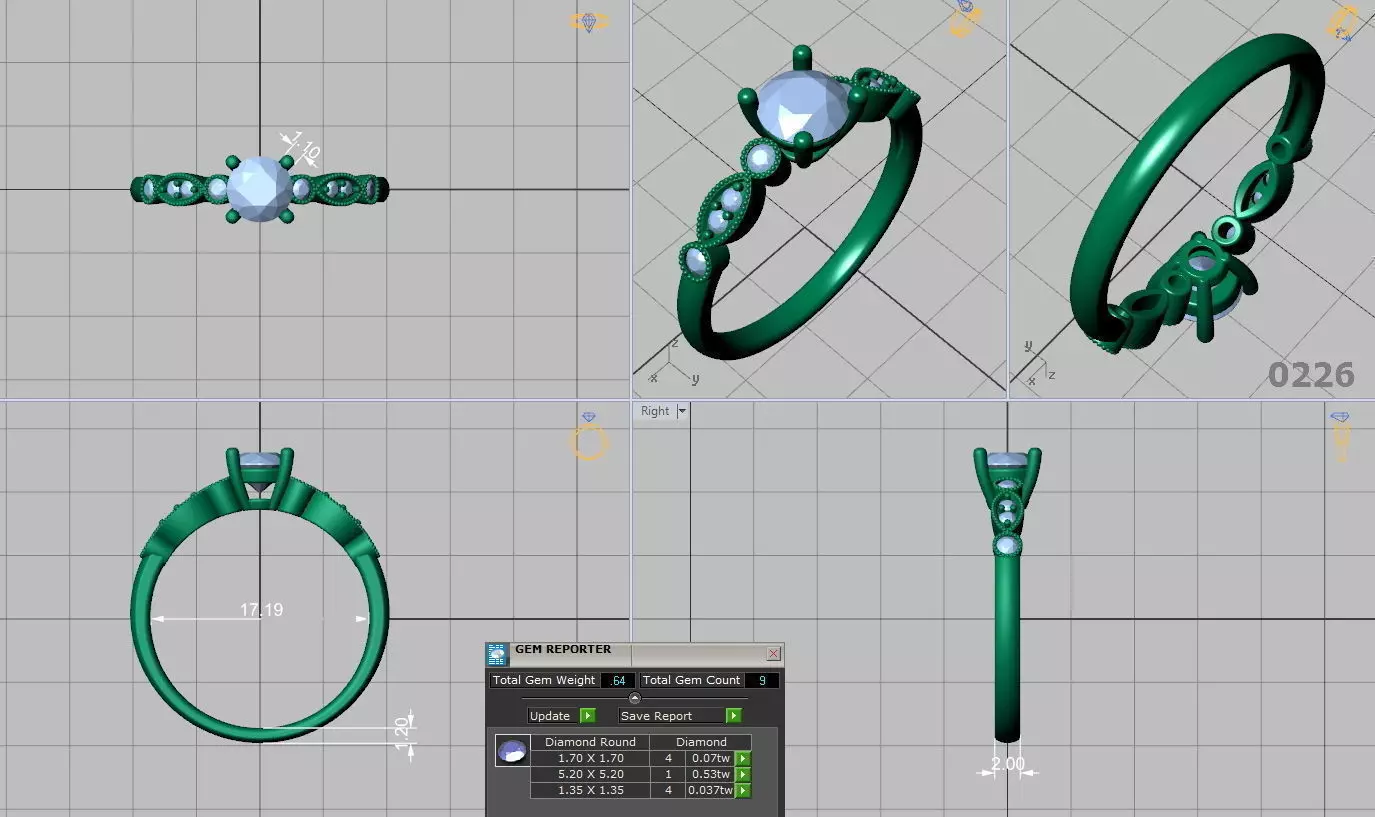
Task: Close the Gem Reporter panel
Action: click(773, 654)
